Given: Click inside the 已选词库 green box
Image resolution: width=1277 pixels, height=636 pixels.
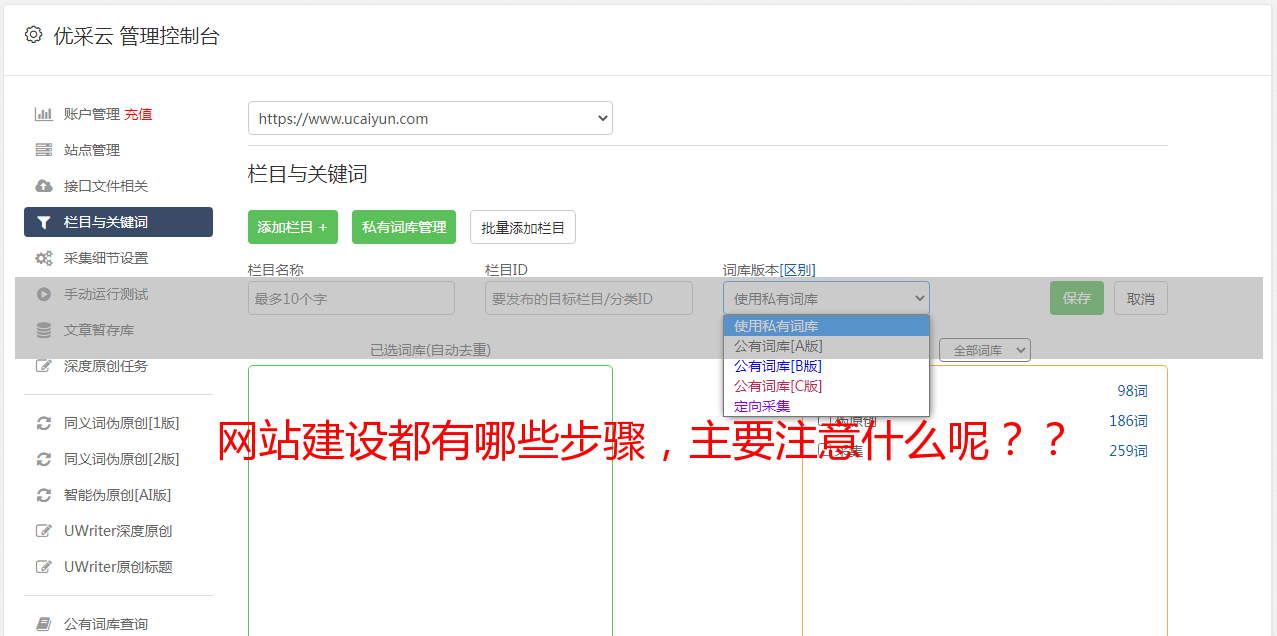Looking at the screenshot, I should click(430, 500).
